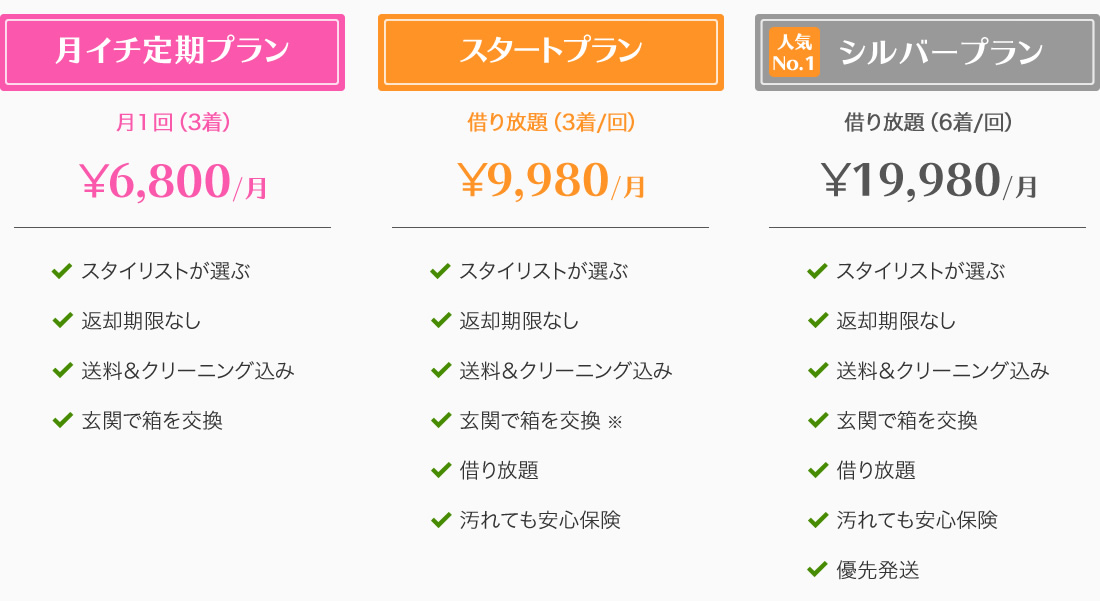Click the ¥9,980/月 price
This screenshot has height=601, width=1100.
[551, 180]
